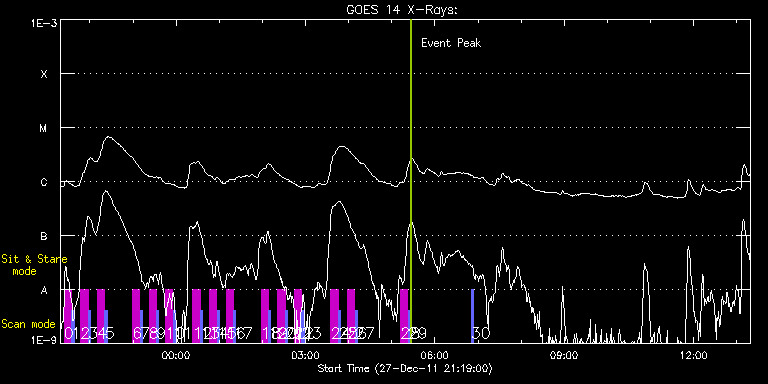
Task: Click the A flare class axis label
Action: click(44, 290)
